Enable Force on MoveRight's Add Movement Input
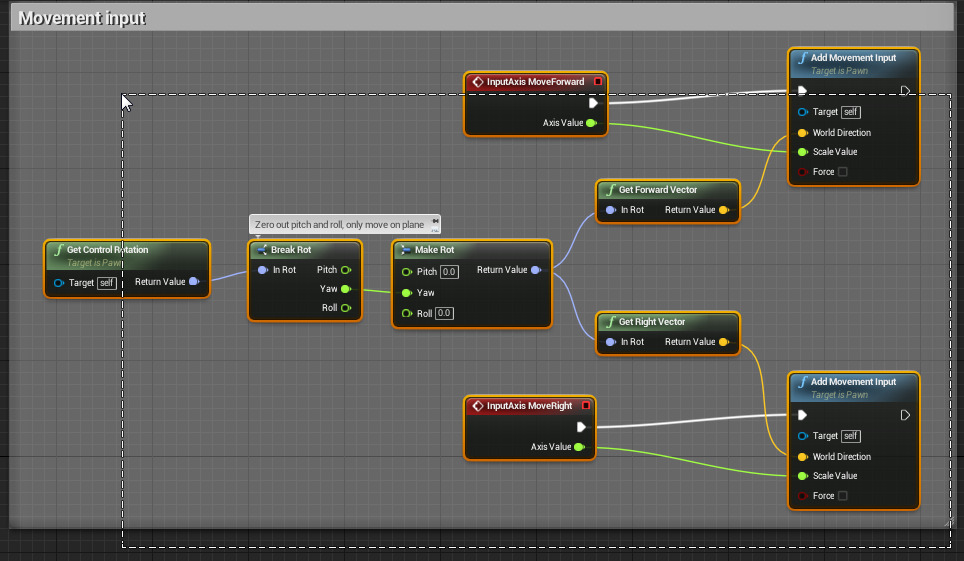This screenshot has height=561, width=964. (842, 496)
